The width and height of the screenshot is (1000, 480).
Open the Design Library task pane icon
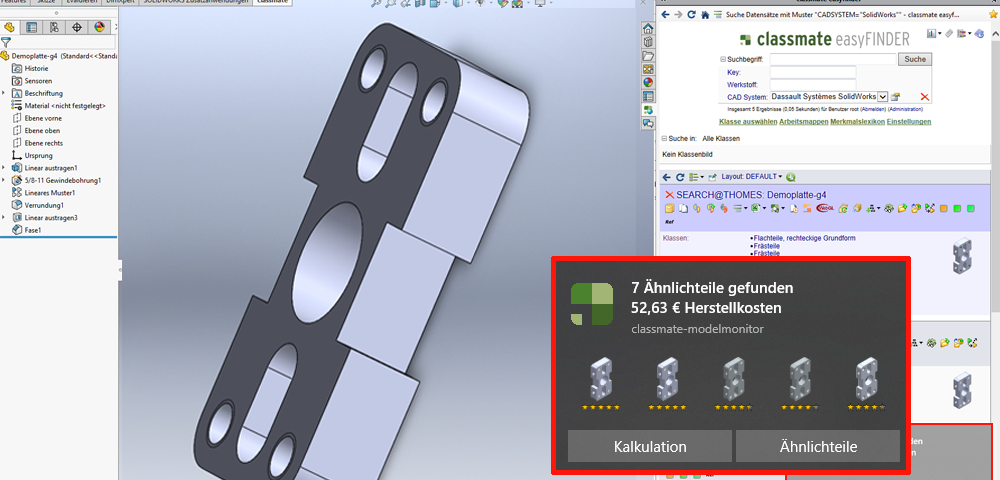(x=648, y=42)
